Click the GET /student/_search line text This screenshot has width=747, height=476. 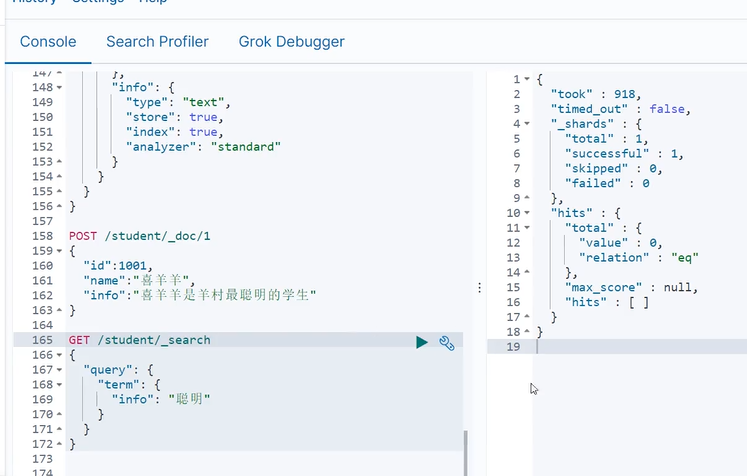point(140,340)
